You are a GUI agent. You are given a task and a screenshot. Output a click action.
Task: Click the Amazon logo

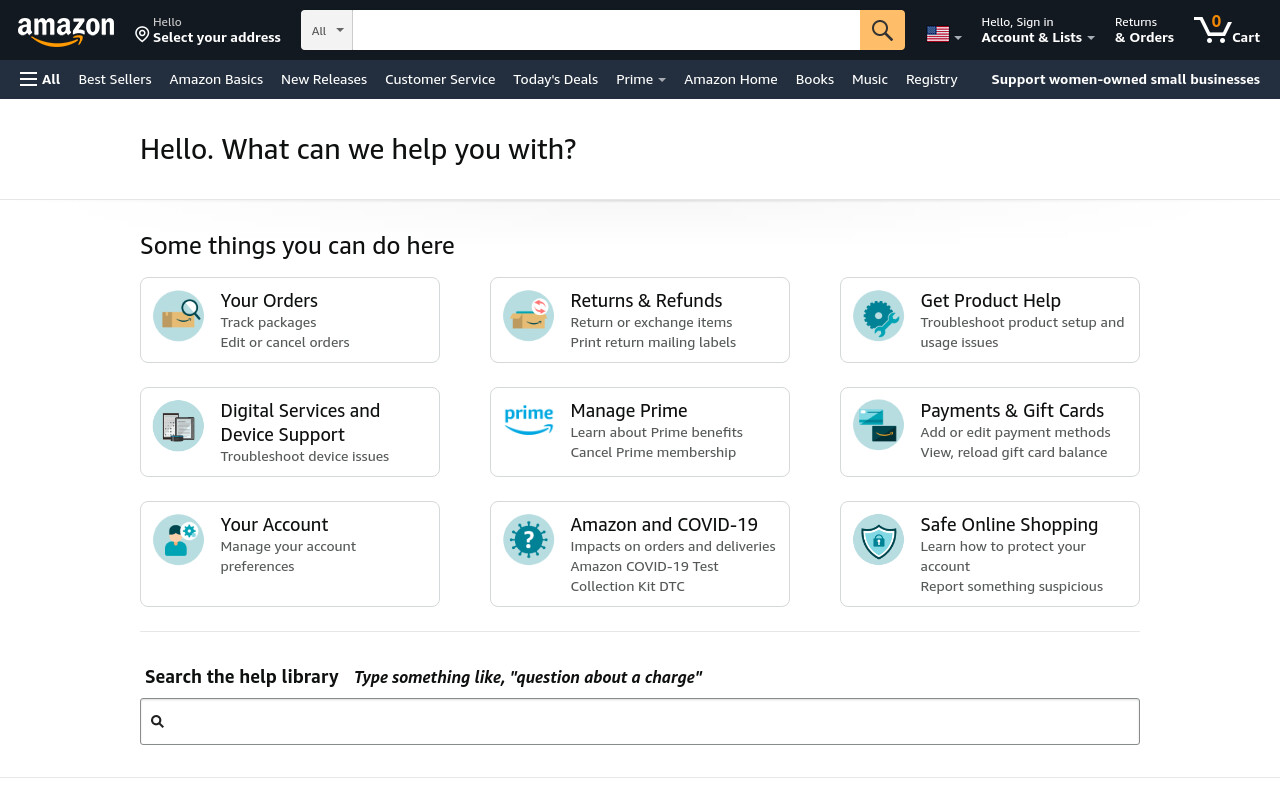(66, 31)
